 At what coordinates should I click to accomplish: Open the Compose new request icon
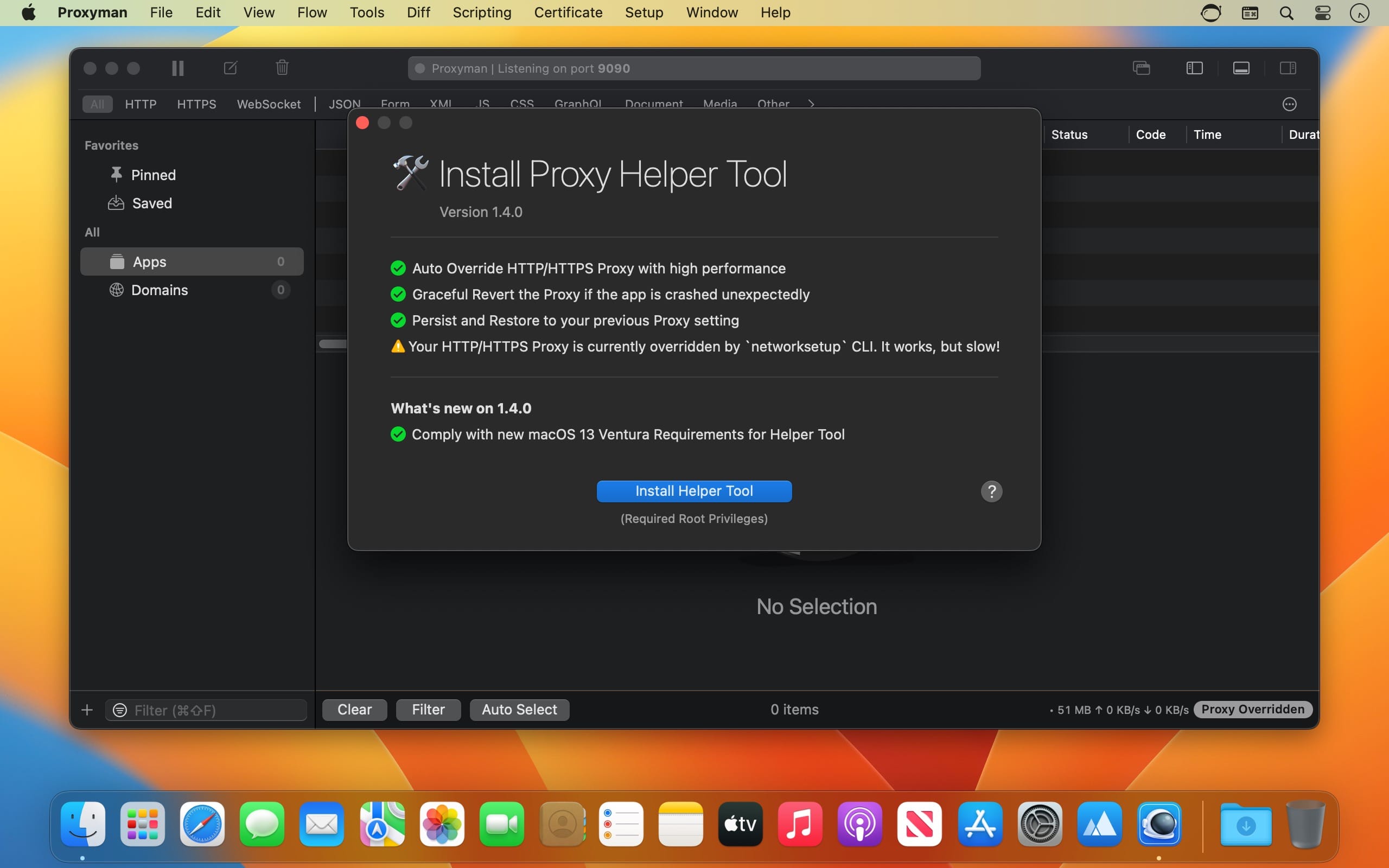(230, 68)
